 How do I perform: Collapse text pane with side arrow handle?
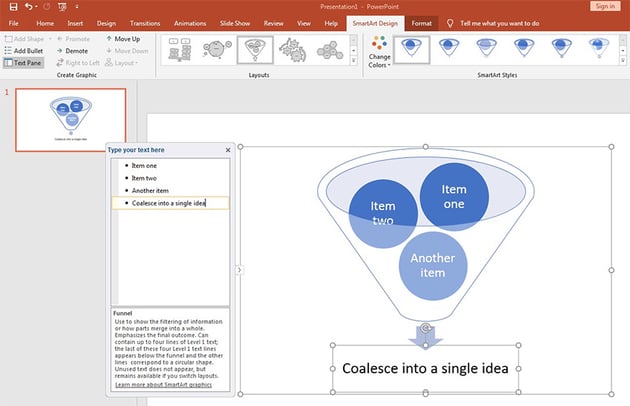(238, 269)
